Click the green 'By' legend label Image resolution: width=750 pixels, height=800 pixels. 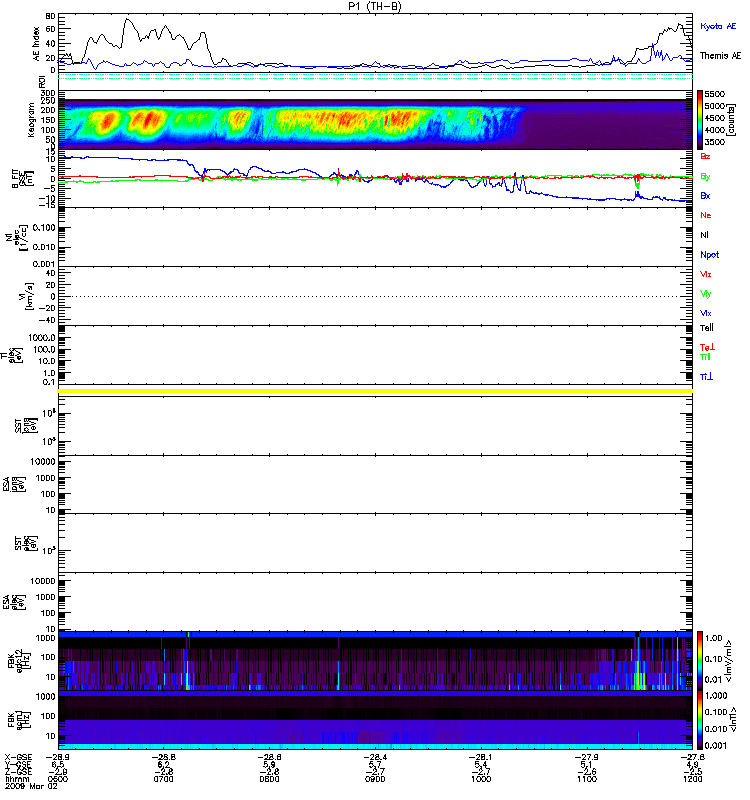click(x=705, y=176)
